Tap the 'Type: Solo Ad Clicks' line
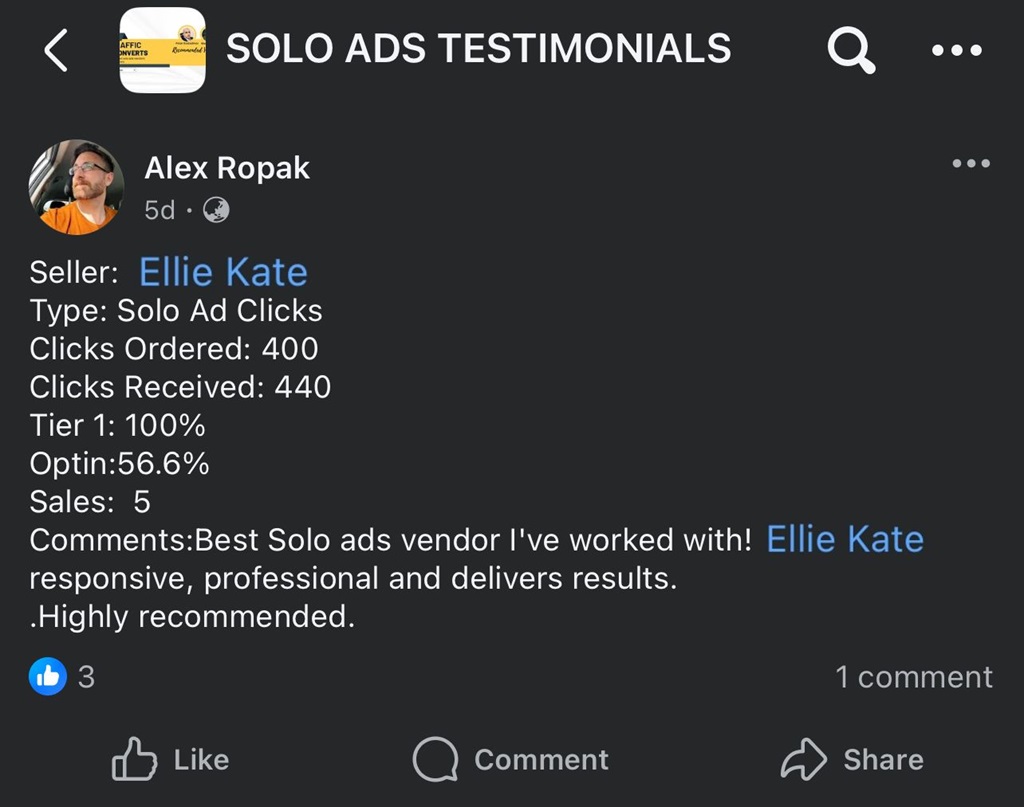The image size is (1024, 807). point(176,311)
